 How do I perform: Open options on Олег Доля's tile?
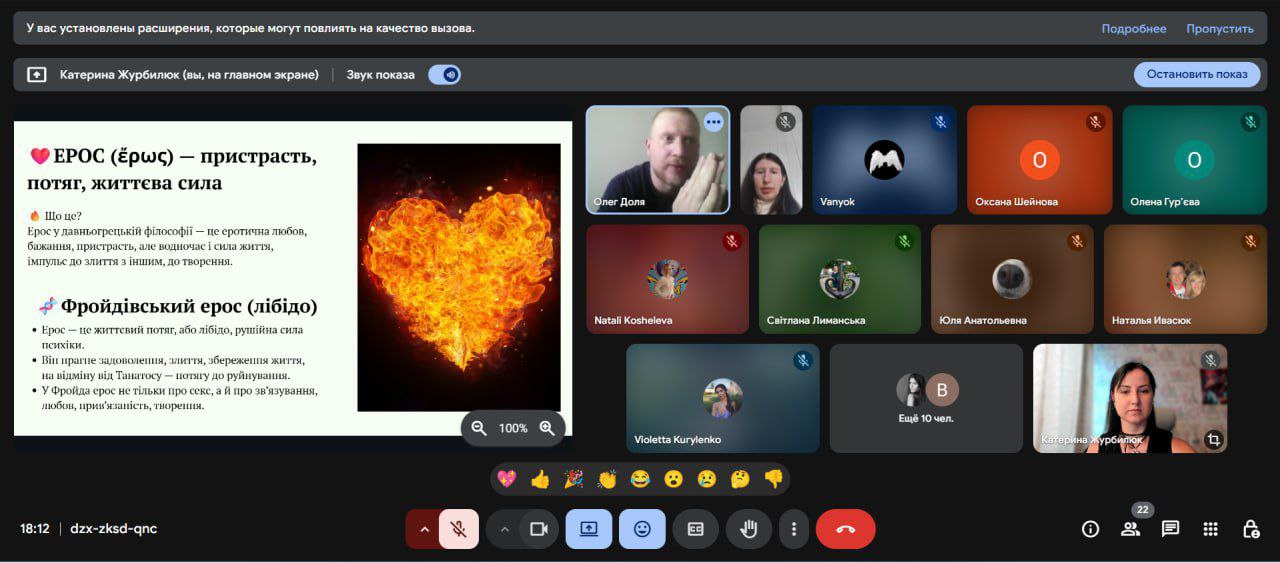713,122
